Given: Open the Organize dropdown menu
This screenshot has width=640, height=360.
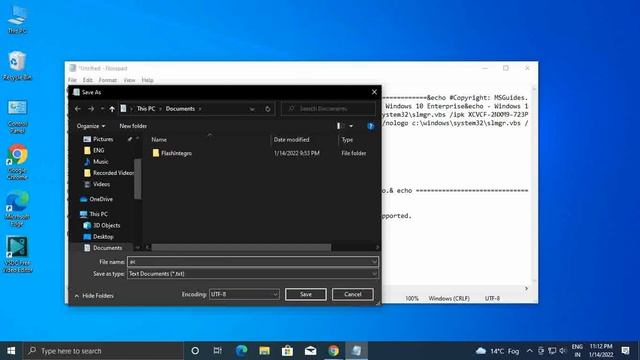Looking at the screenshot, I should point(91,126).
